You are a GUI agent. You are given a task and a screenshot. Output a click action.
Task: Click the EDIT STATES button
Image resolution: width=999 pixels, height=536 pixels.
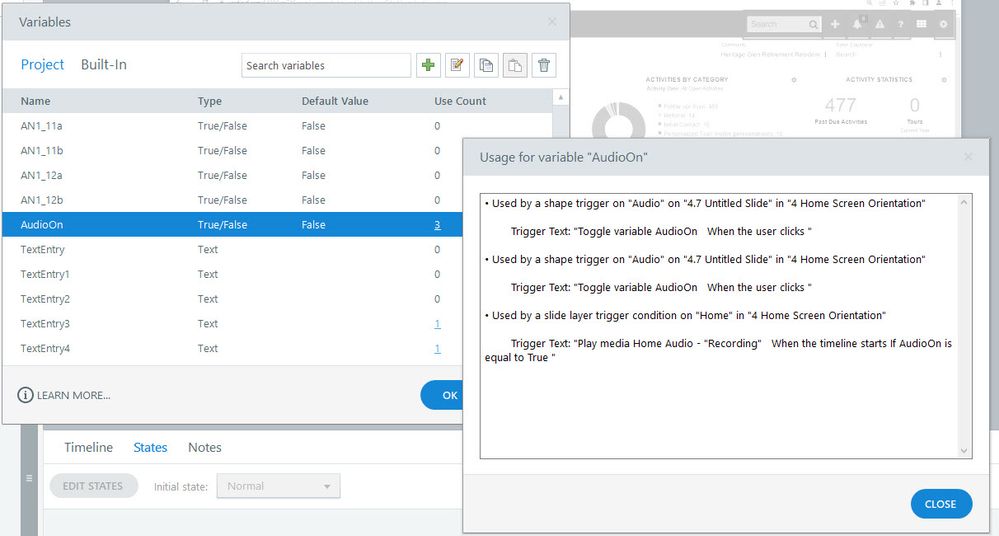tap(93, 486)
